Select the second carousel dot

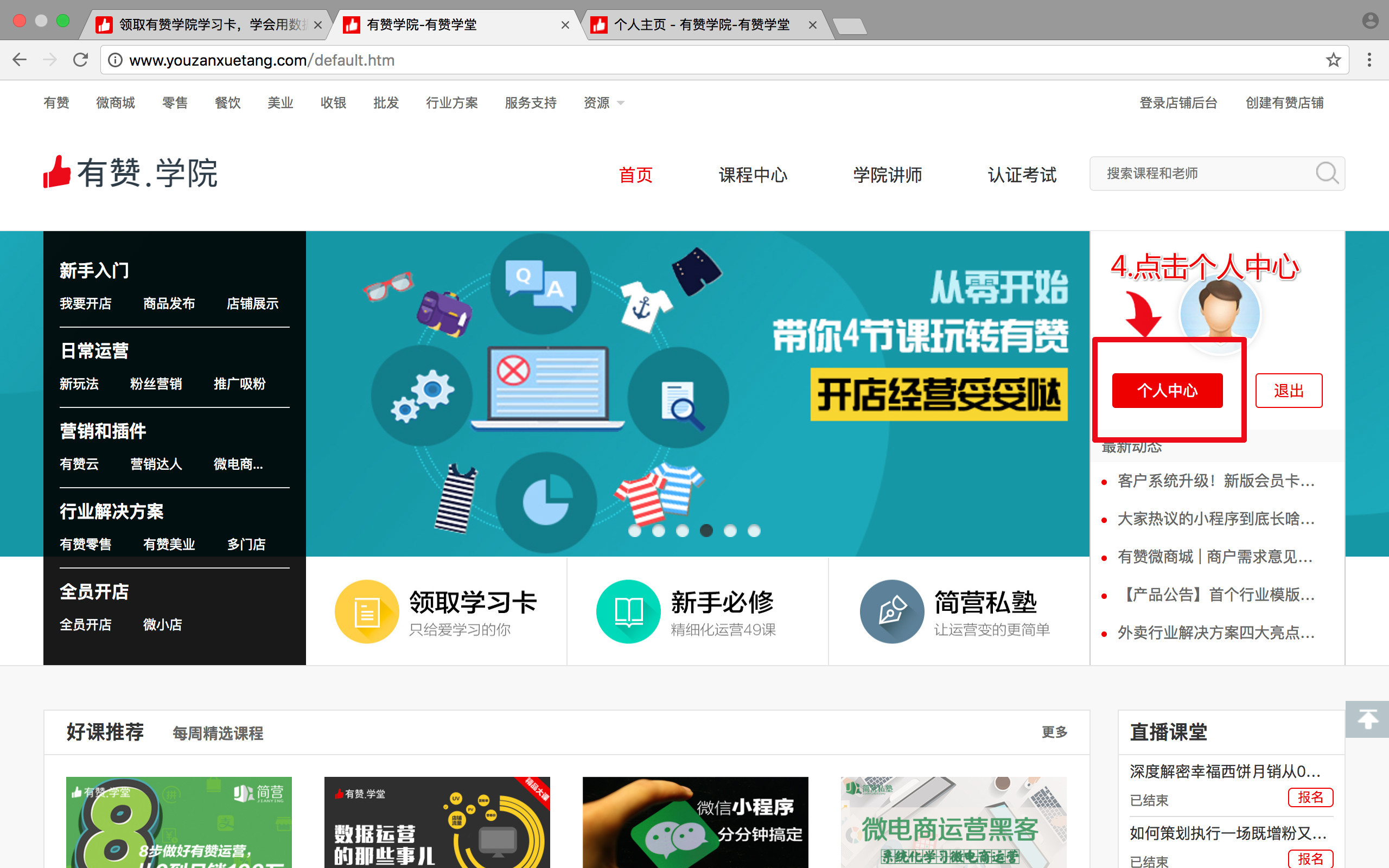coord(658,531)
